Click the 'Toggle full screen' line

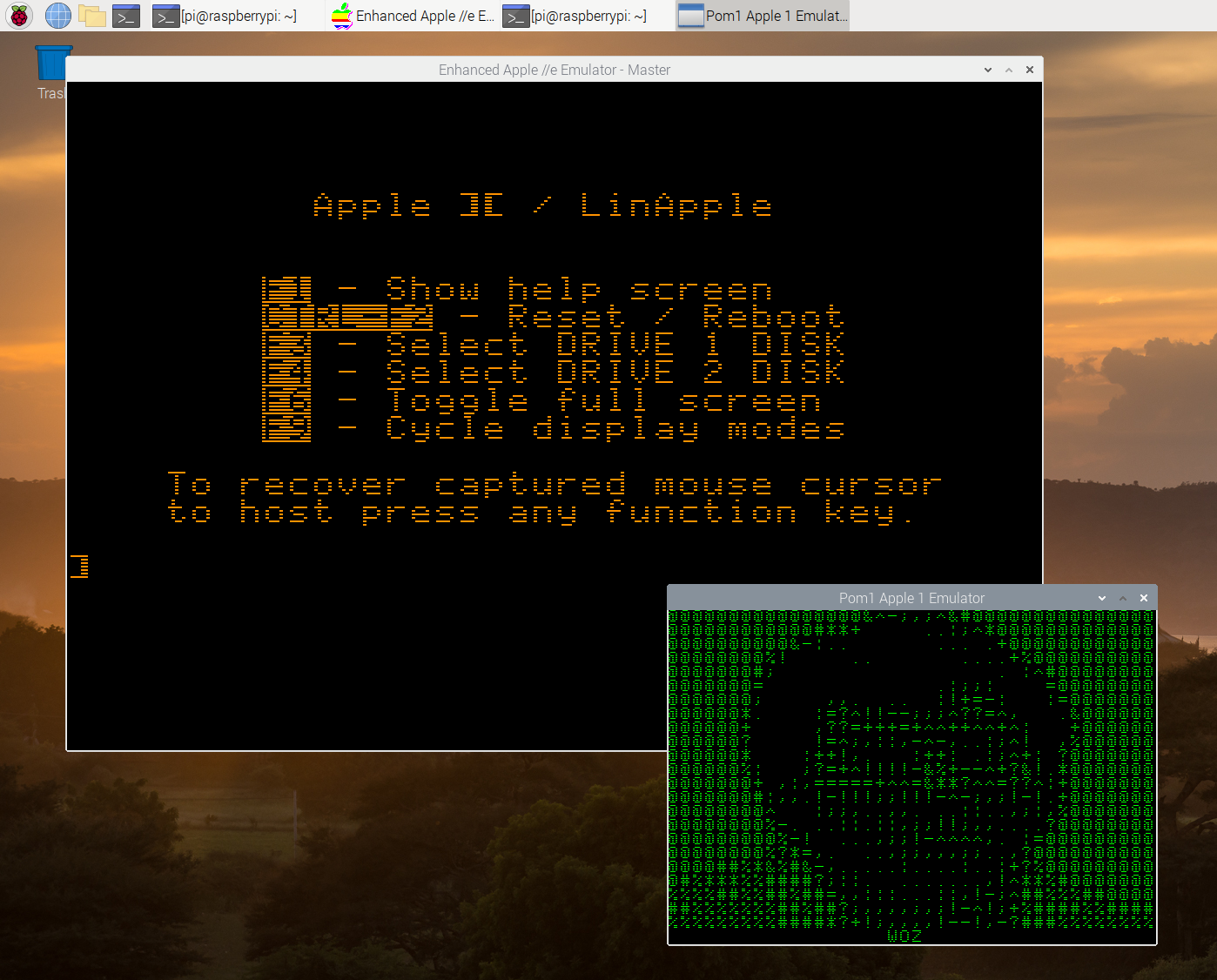click(603, 399)
